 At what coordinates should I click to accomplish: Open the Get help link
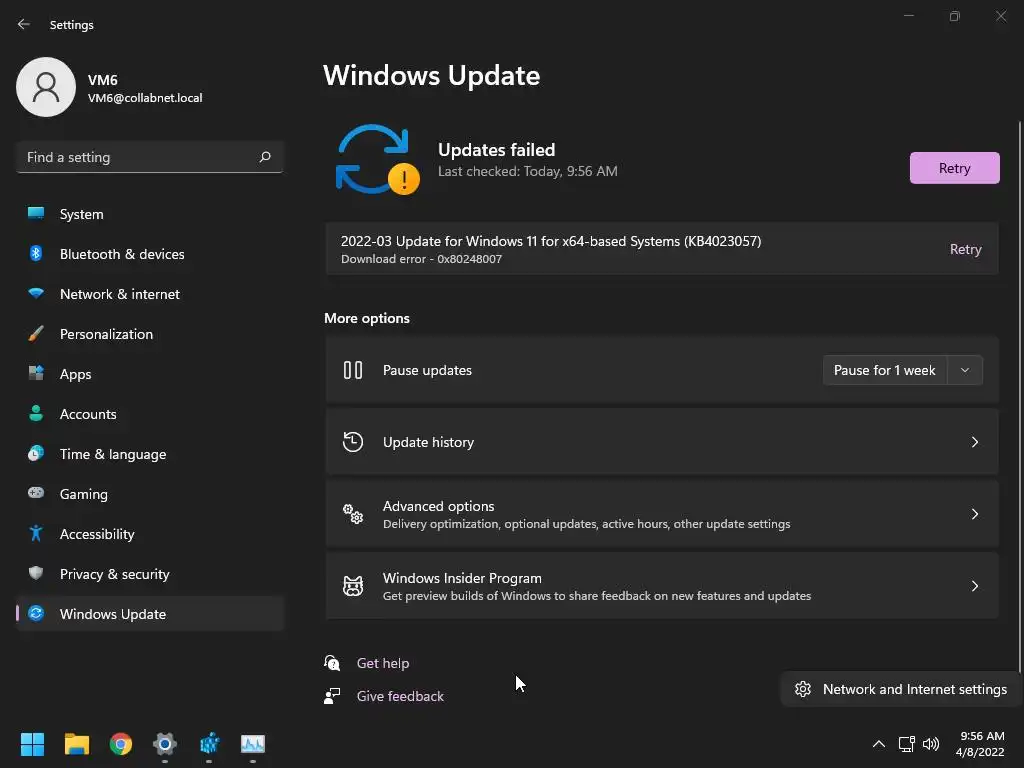click(383, 663)
